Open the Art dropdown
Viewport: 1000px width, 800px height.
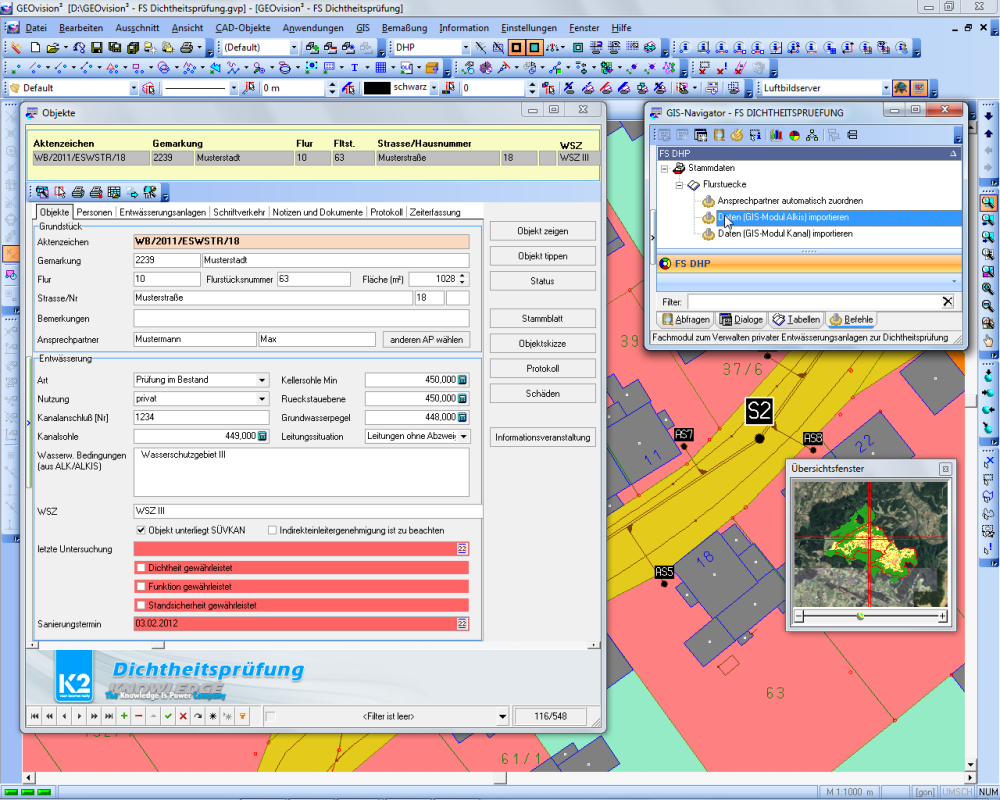(261, 380)
